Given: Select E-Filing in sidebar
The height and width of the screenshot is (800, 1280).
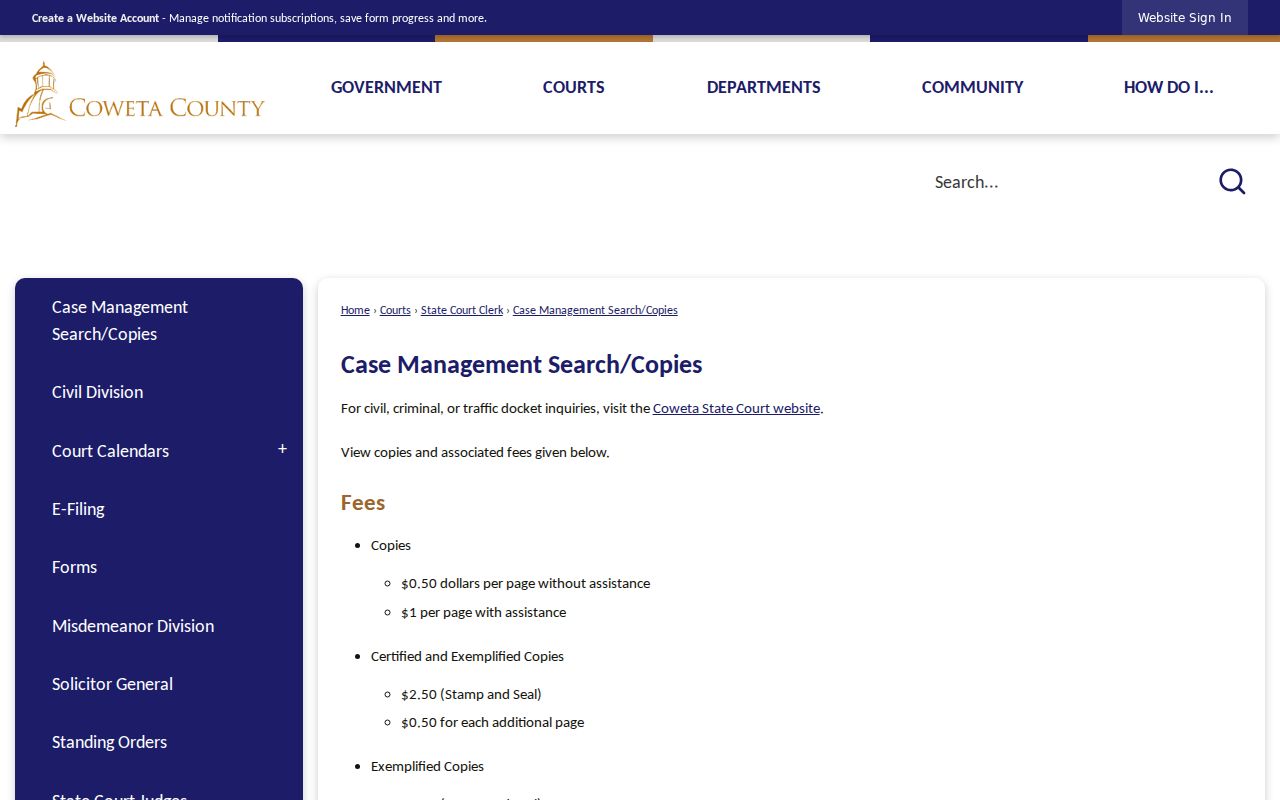Looking at the screenshot, I should [x=159, y=509].
